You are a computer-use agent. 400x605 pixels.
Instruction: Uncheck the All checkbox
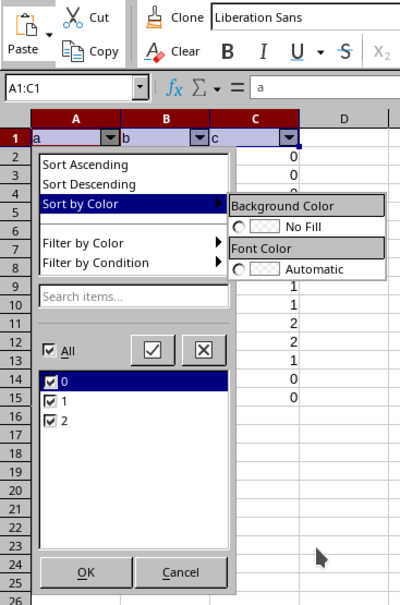(x=49, y=351)
